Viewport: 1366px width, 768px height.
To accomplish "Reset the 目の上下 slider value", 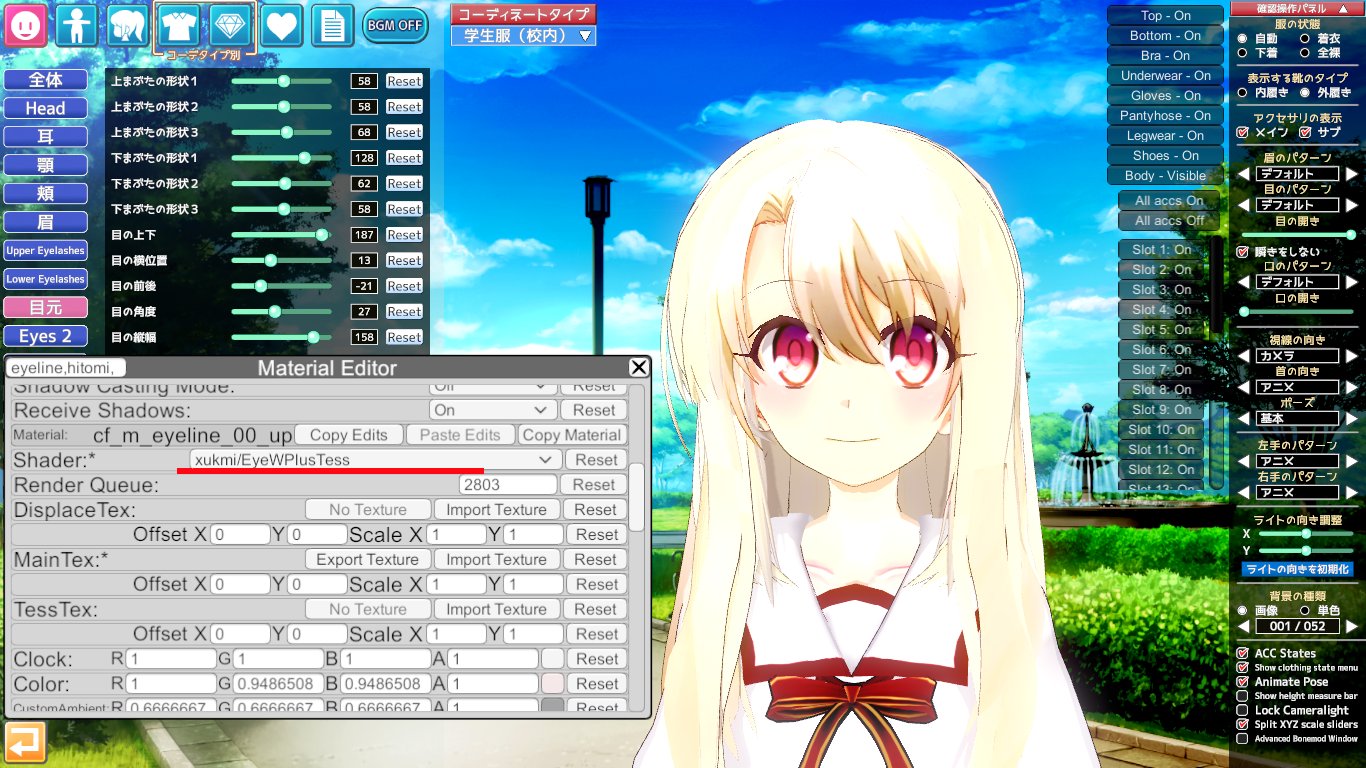I will (x=404, y=235).
